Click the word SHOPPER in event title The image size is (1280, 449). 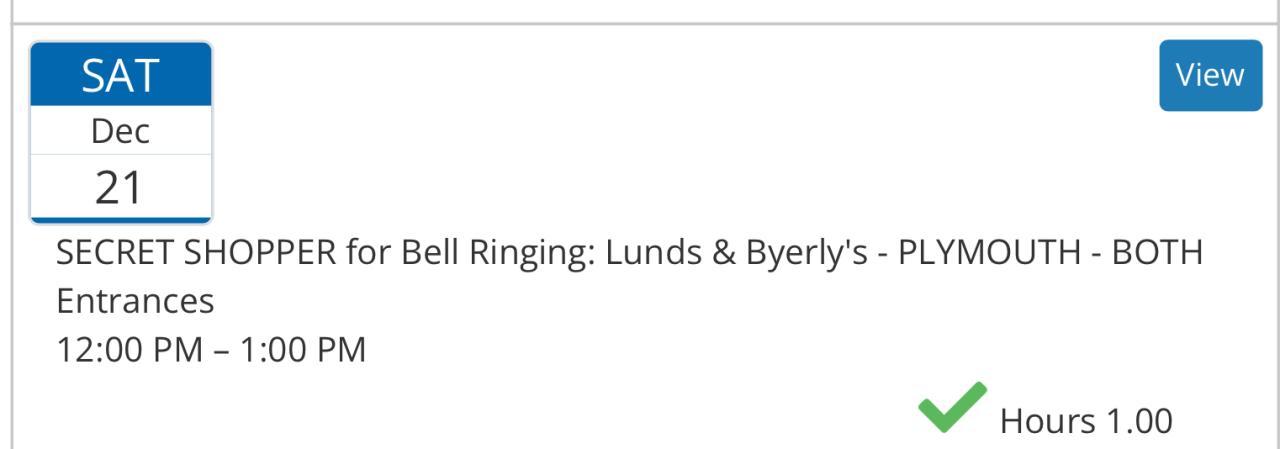tap(260, 253)
